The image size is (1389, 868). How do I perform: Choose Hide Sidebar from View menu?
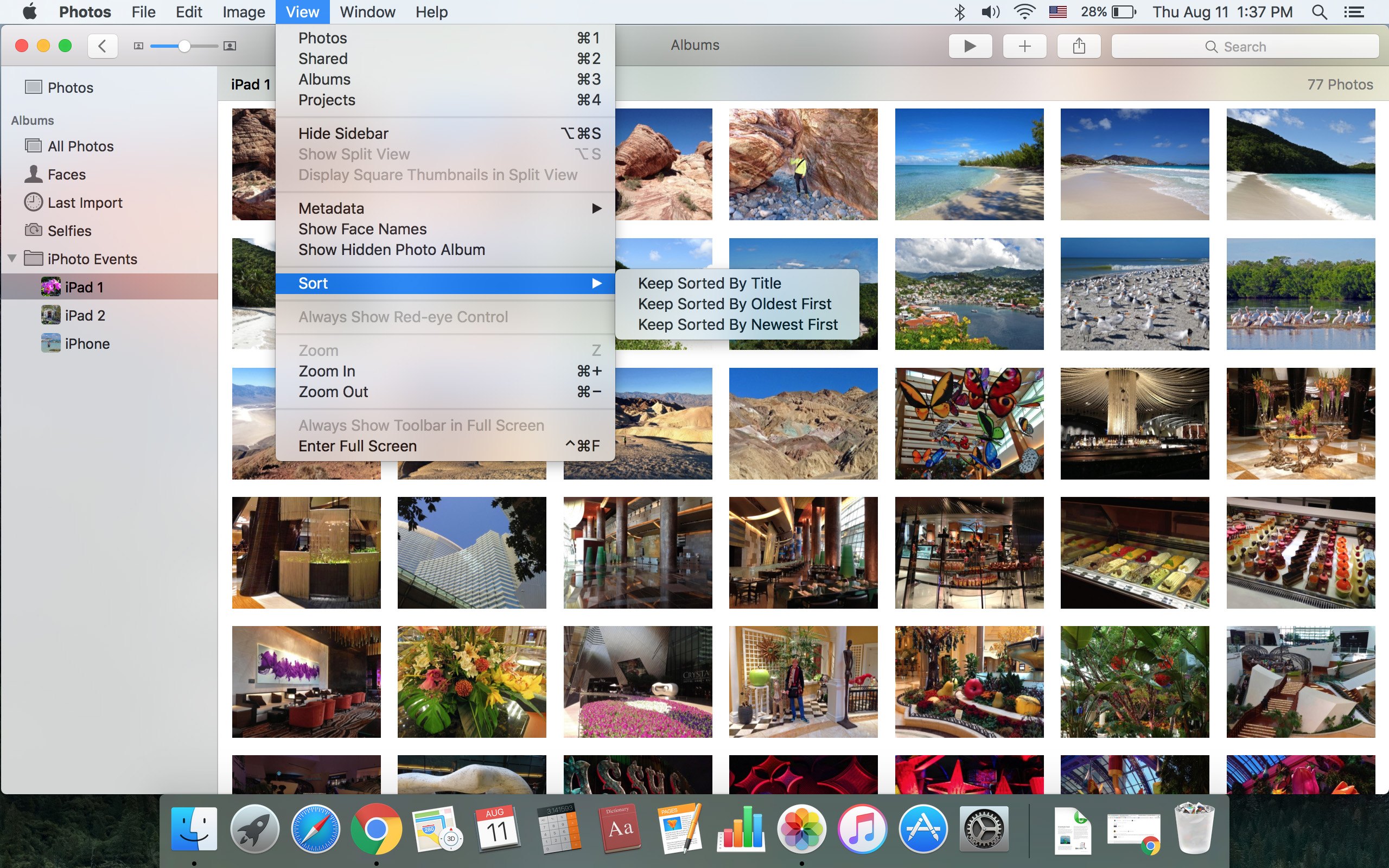343,134
